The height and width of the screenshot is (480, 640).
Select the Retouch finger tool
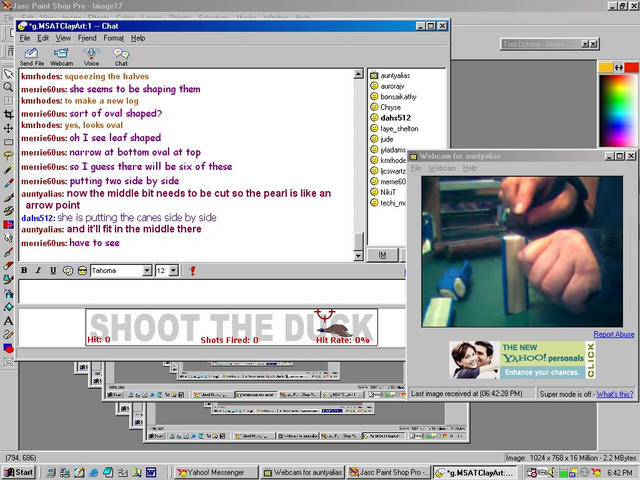click(x=8, y=238)
